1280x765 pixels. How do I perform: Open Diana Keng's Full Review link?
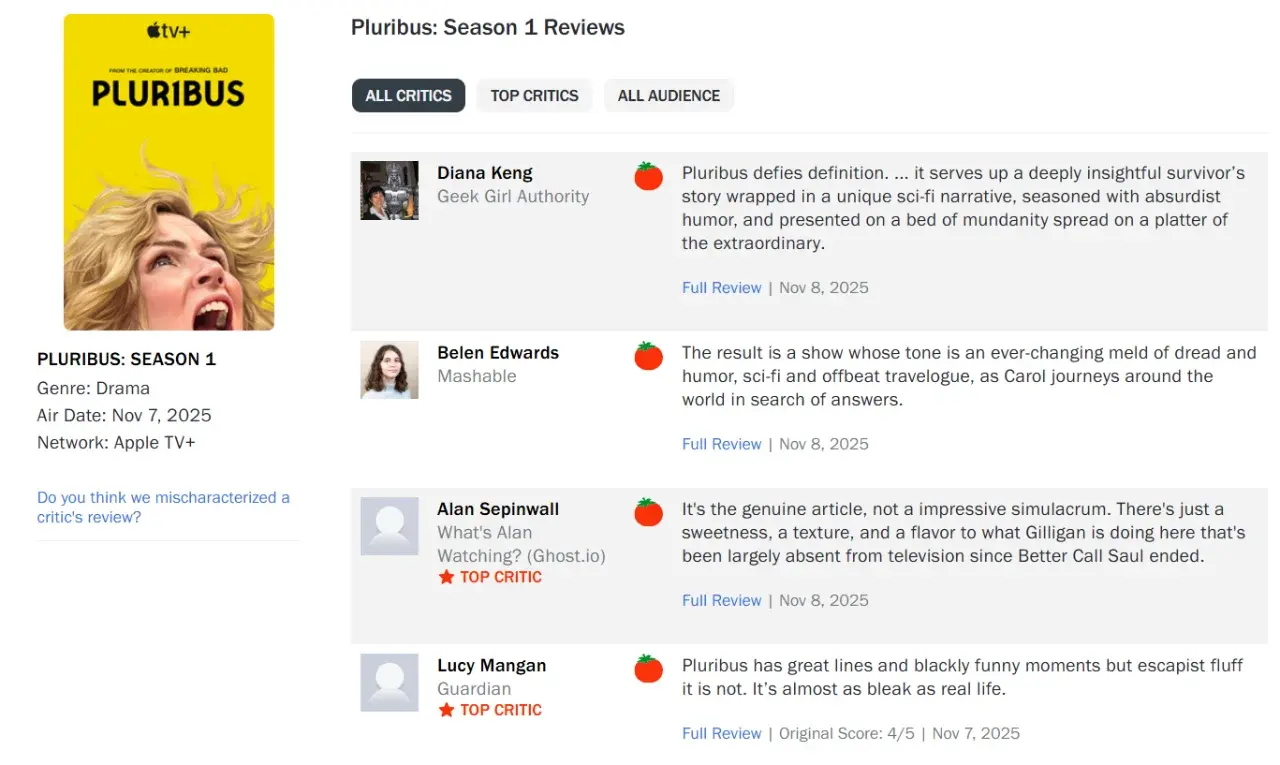click(x=721, y=288)
